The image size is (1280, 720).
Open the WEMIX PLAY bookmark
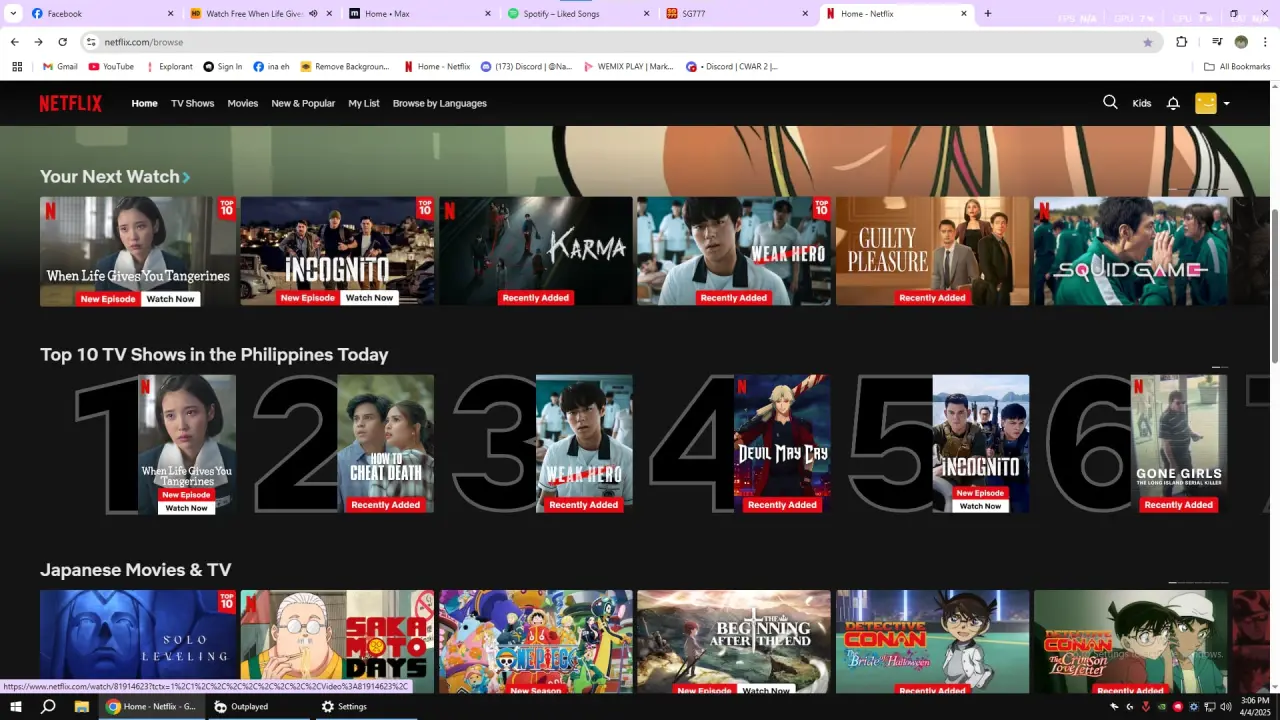pyautogui.click(x=629, y=67)
